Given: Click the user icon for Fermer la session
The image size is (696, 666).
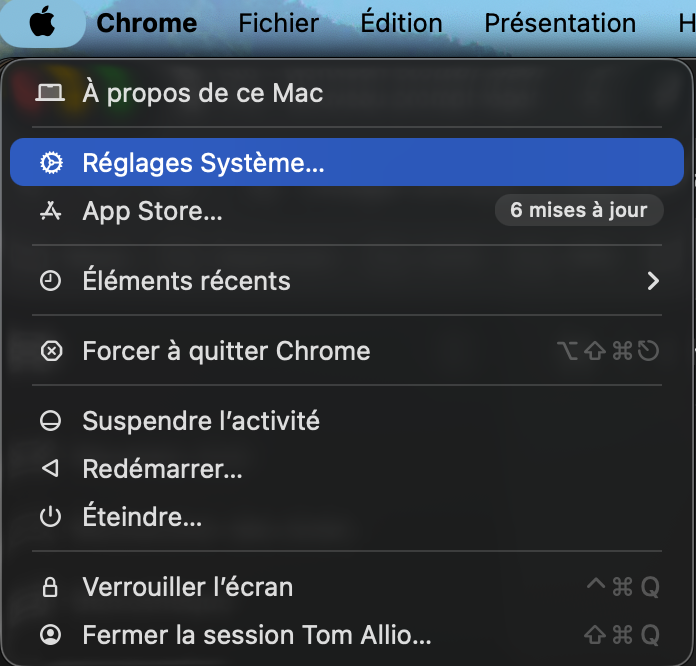Looking at the screenshot, I should click(50, 635).
